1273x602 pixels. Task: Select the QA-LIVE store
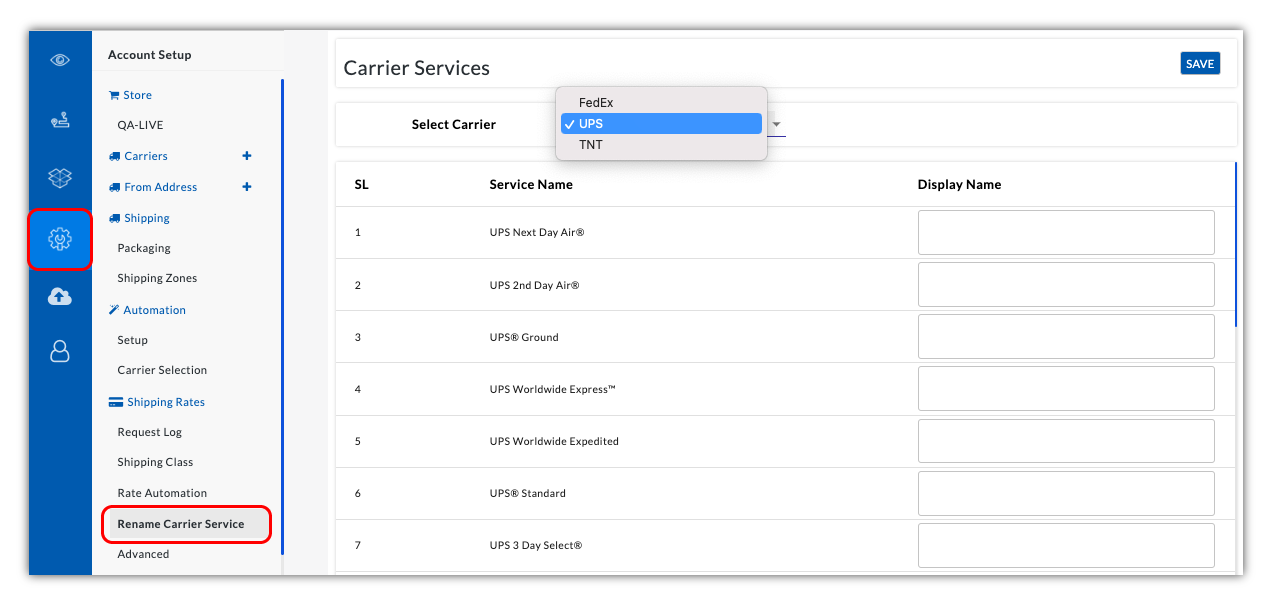coord(140,125)
